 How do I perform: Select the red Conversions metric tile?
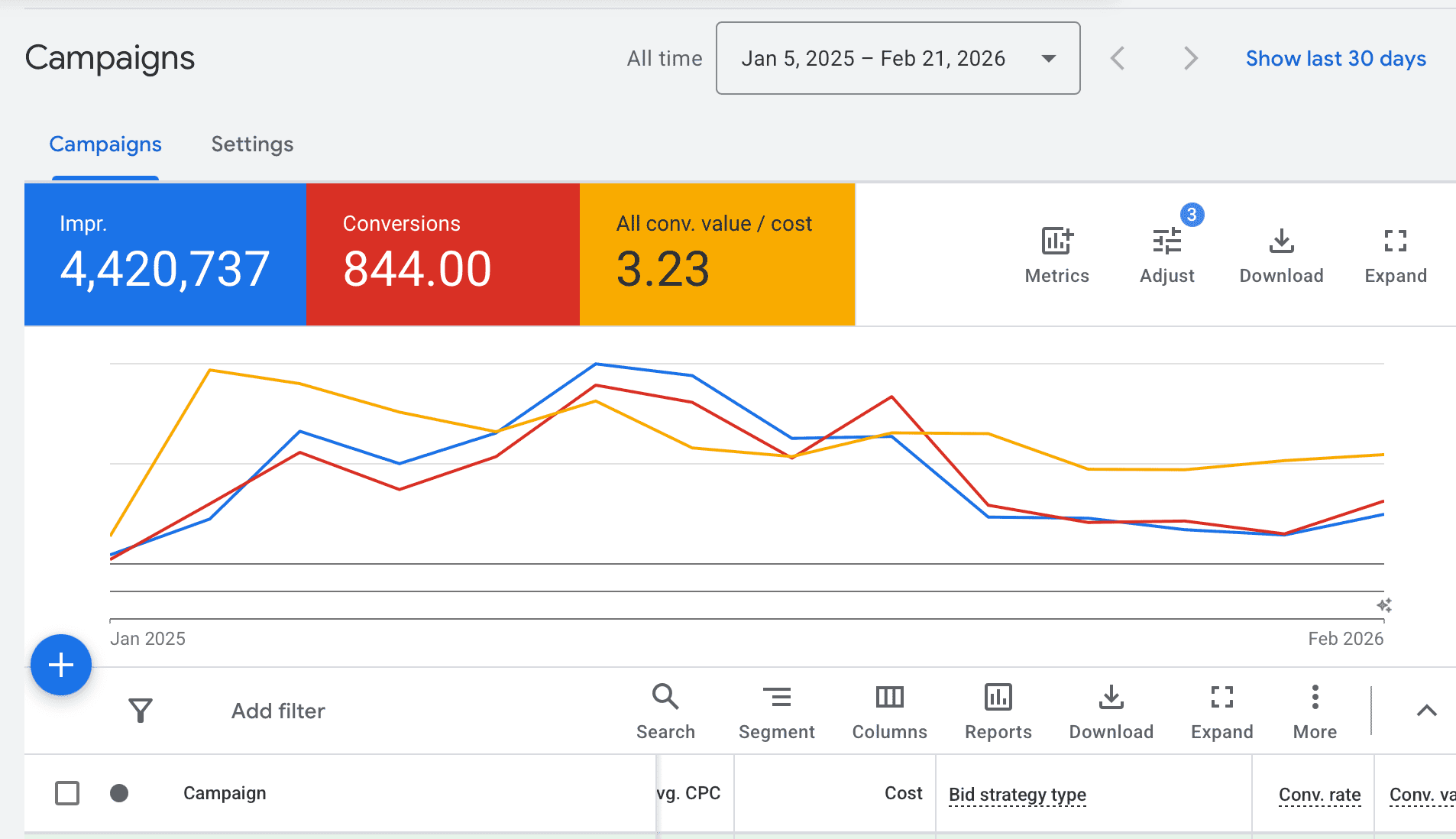443,254
